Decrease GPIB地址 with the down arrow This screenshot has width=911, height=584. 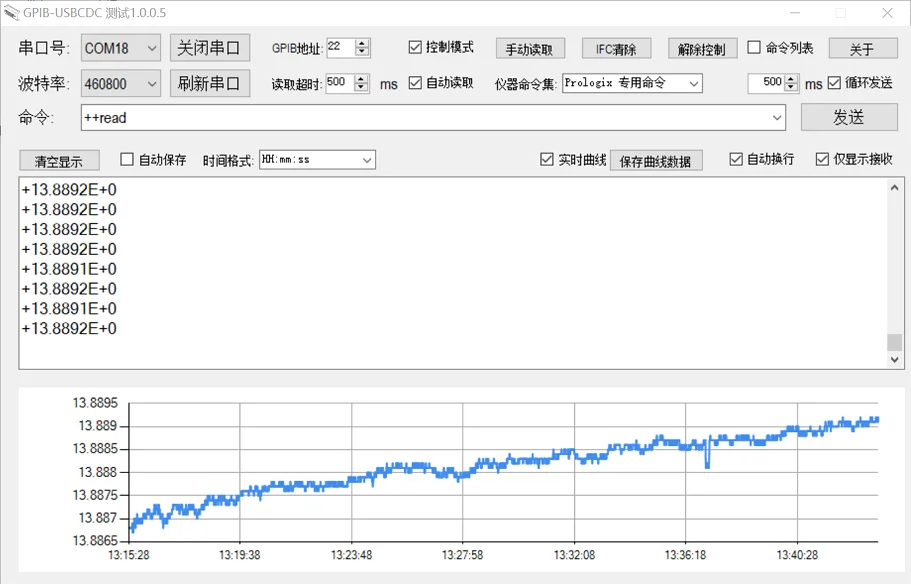tap(363, 52)
